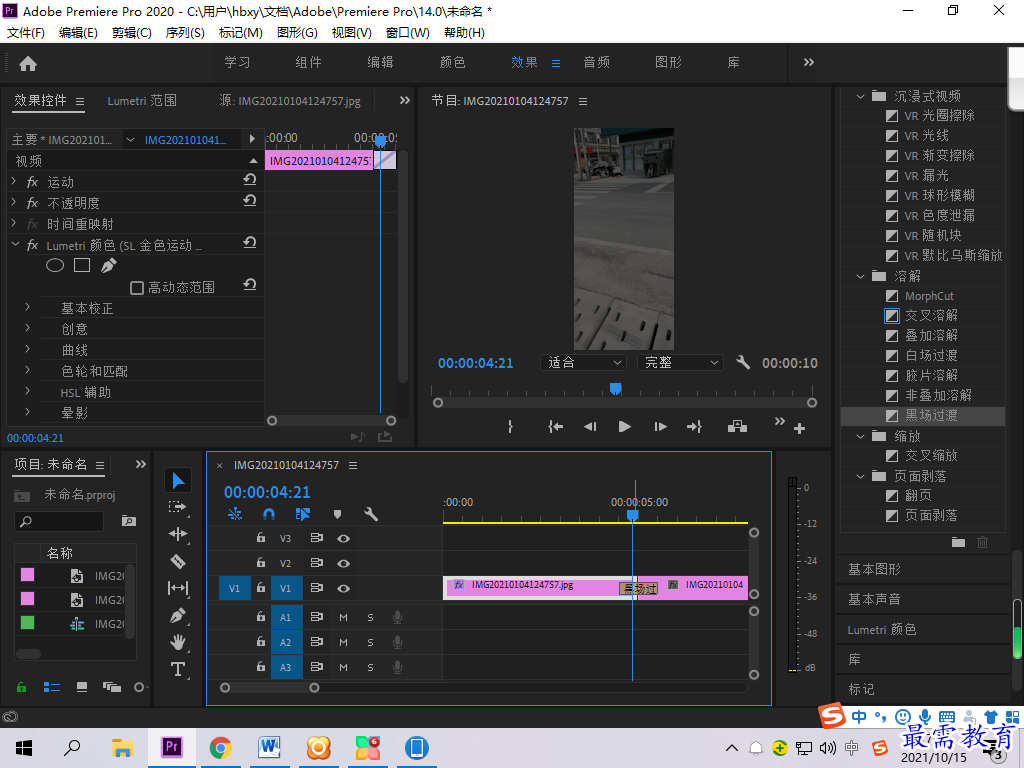Open playback resolution dropdown
Screen dimensions: 1024x768
(x=680, y=362)
